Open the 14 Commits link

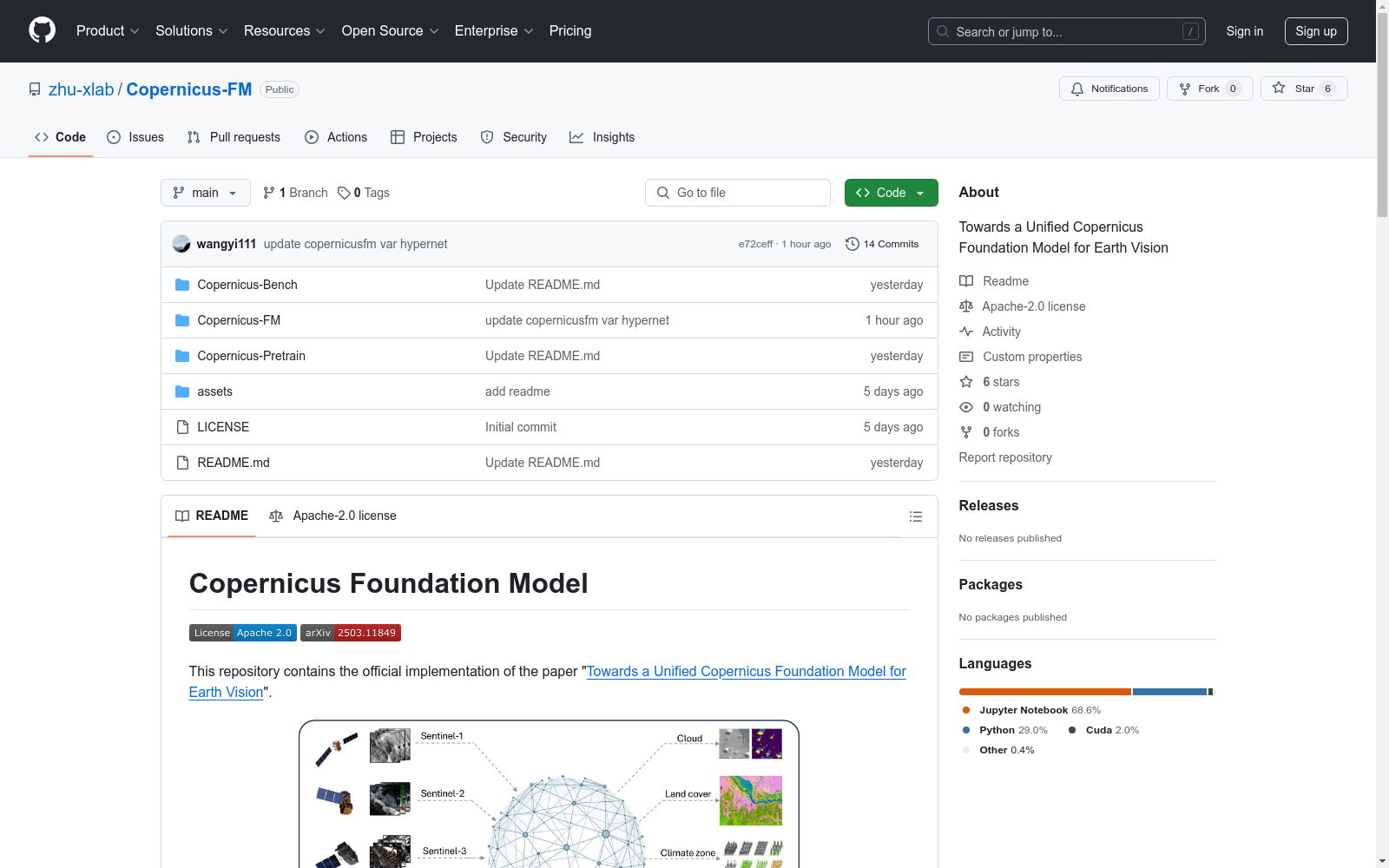pyautogui.click(x=882, y=244)
